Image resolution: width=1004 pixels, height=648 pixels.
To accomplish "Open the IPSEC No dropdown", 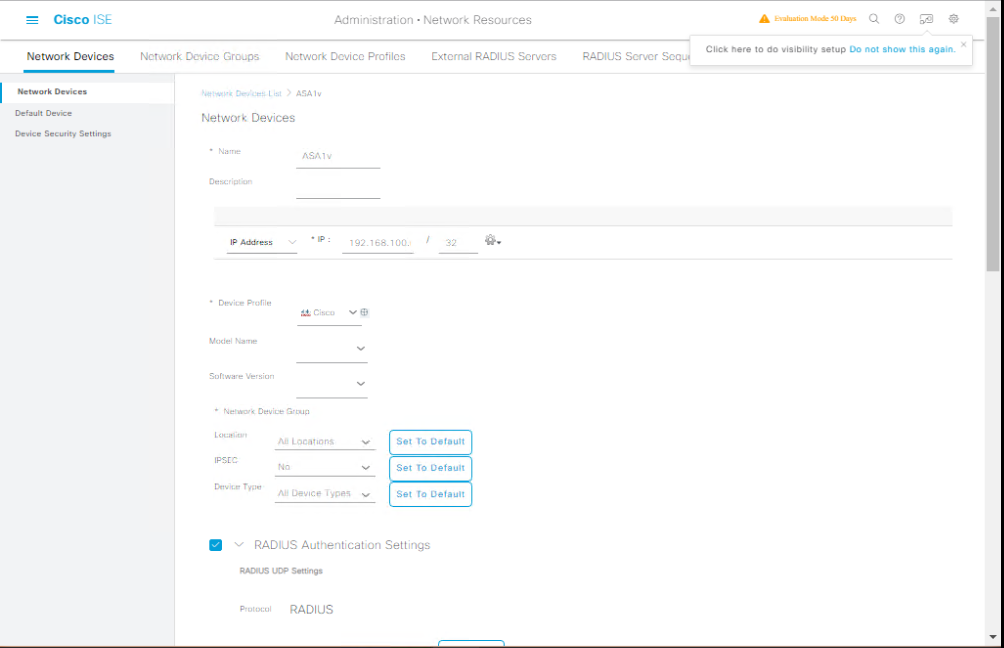I will [325, 467].
